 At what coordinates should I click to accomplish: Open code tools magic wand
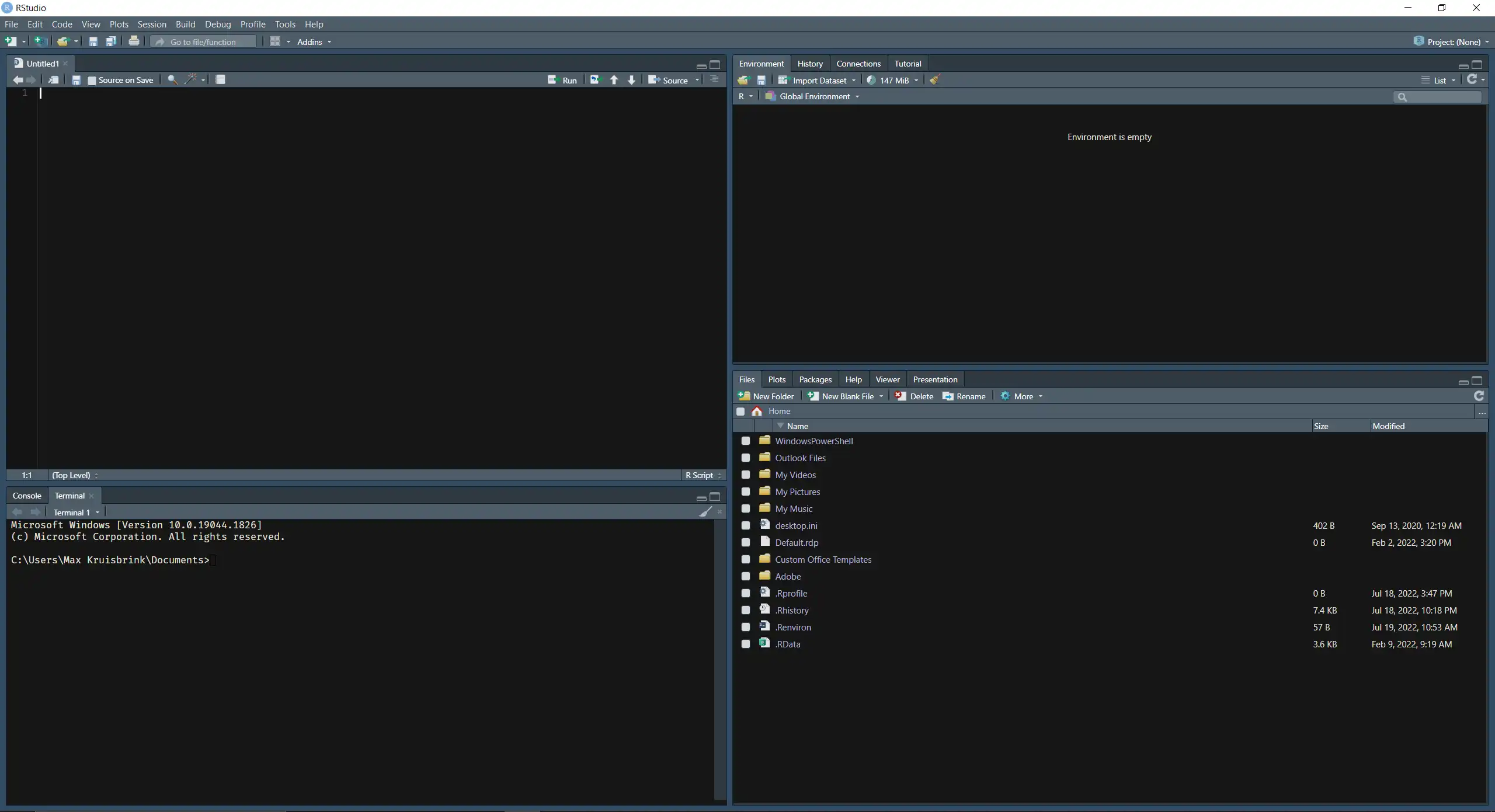(191, 79)
